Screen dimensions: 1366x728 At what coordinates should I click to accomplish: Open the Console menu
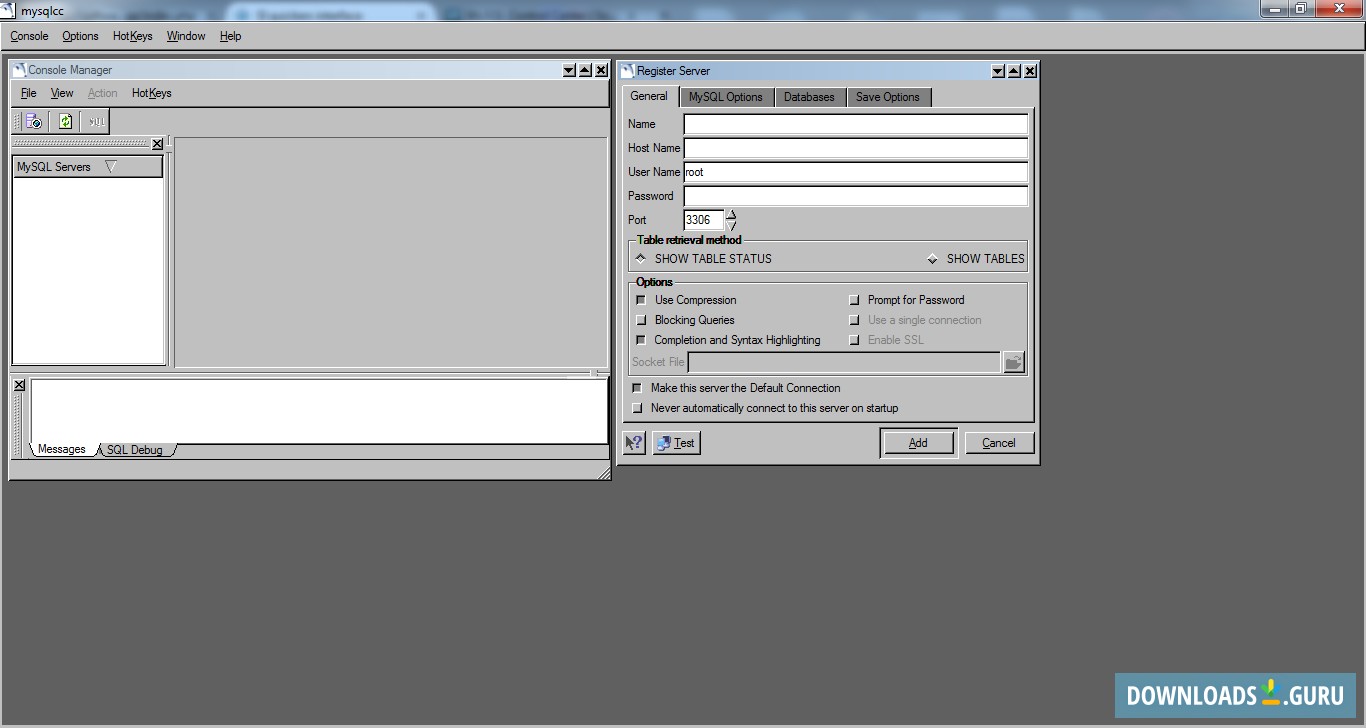pyautogui.click(x=29, y=36)
